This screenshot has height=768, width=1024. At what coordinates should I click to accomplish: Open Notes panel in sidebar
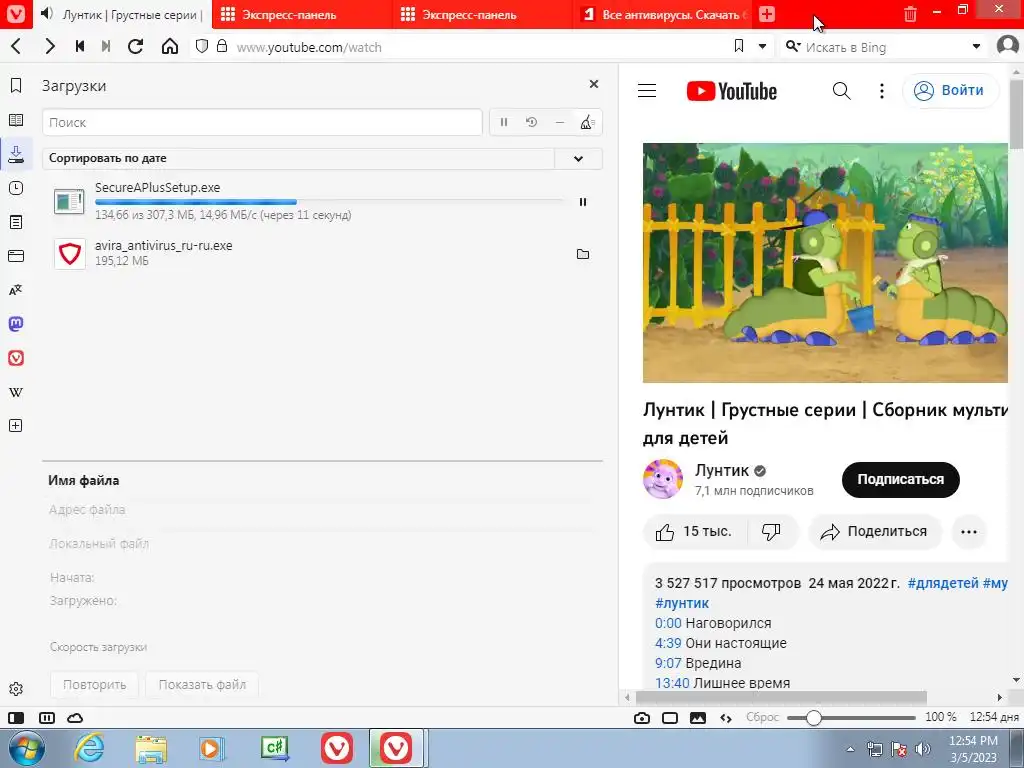pyautogui.click(x=16, y=222)
